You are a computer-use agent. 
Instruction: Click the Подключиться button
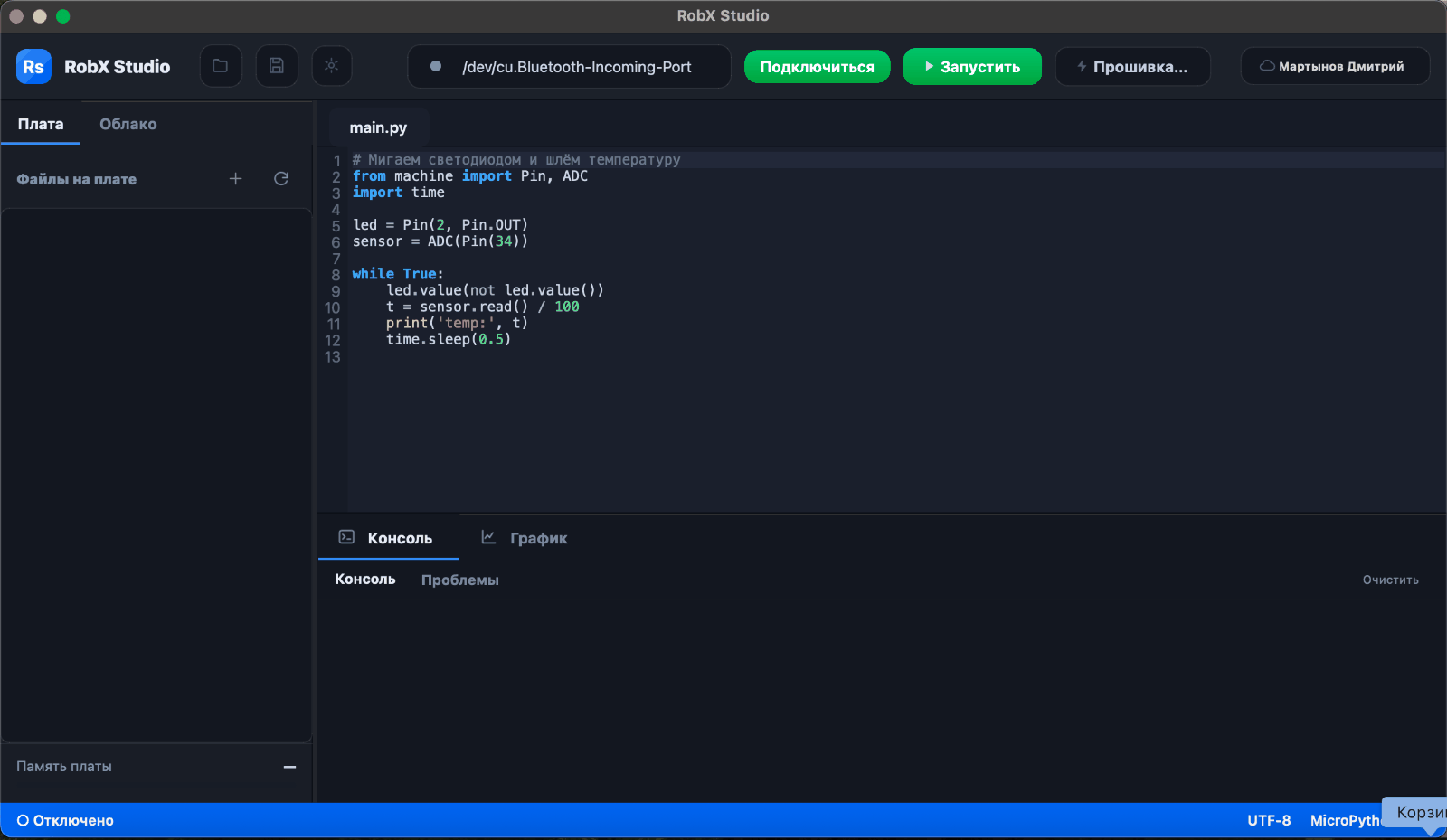817,67
